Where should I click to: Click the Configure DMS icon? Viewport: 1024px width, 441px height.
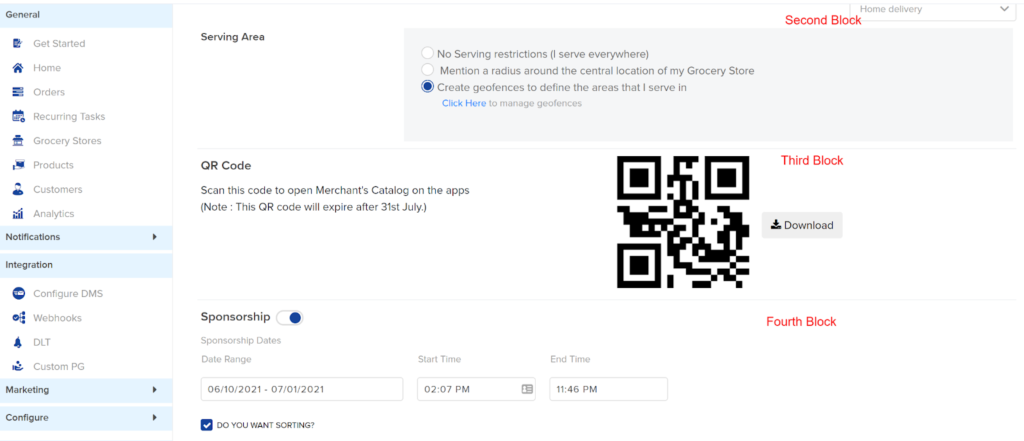point(18,293)
